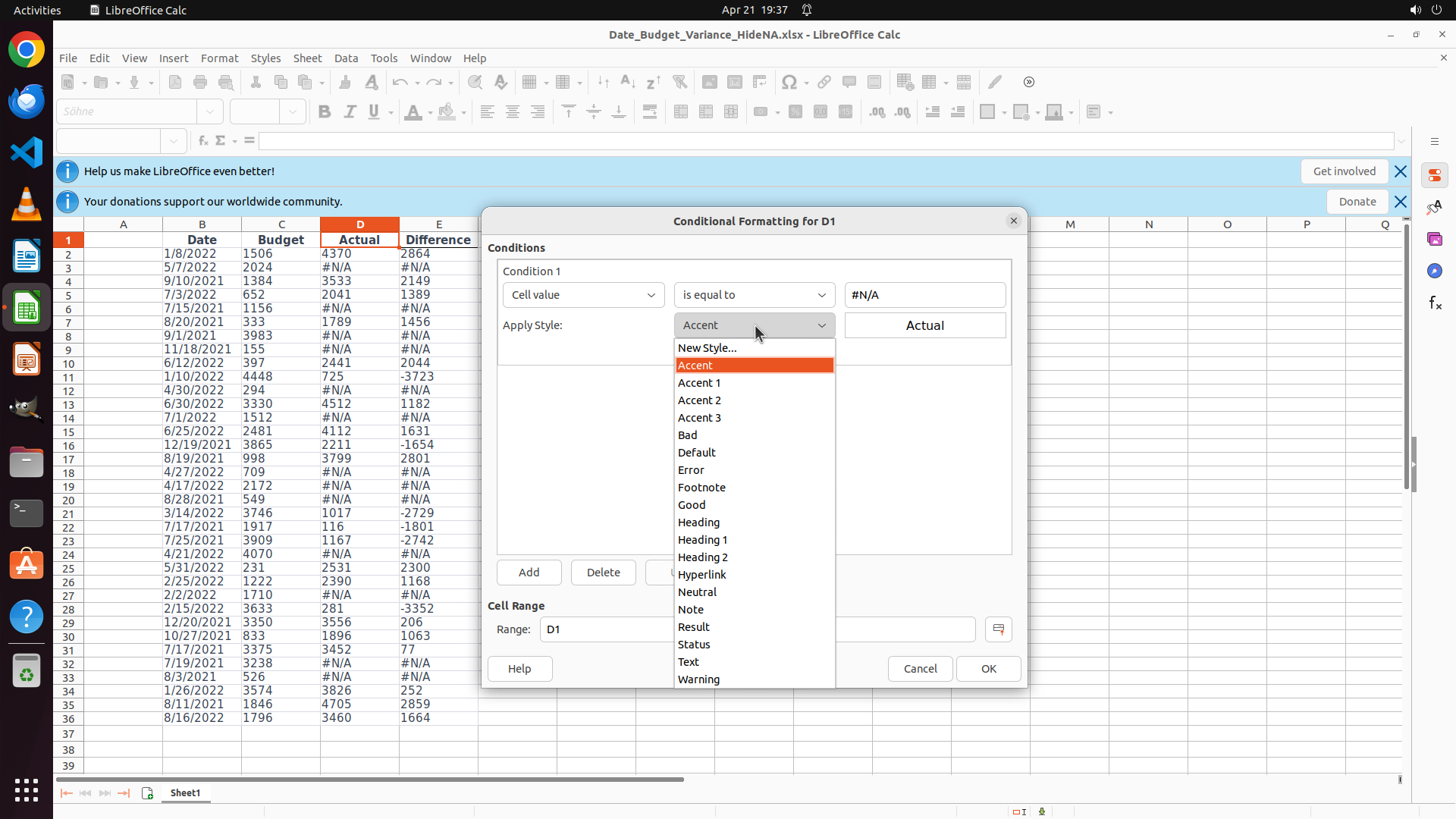This screenshot has height=819, width=1456.
Task: Expand the 'is equal to' operator dropdown
Action: coord(754,295)
